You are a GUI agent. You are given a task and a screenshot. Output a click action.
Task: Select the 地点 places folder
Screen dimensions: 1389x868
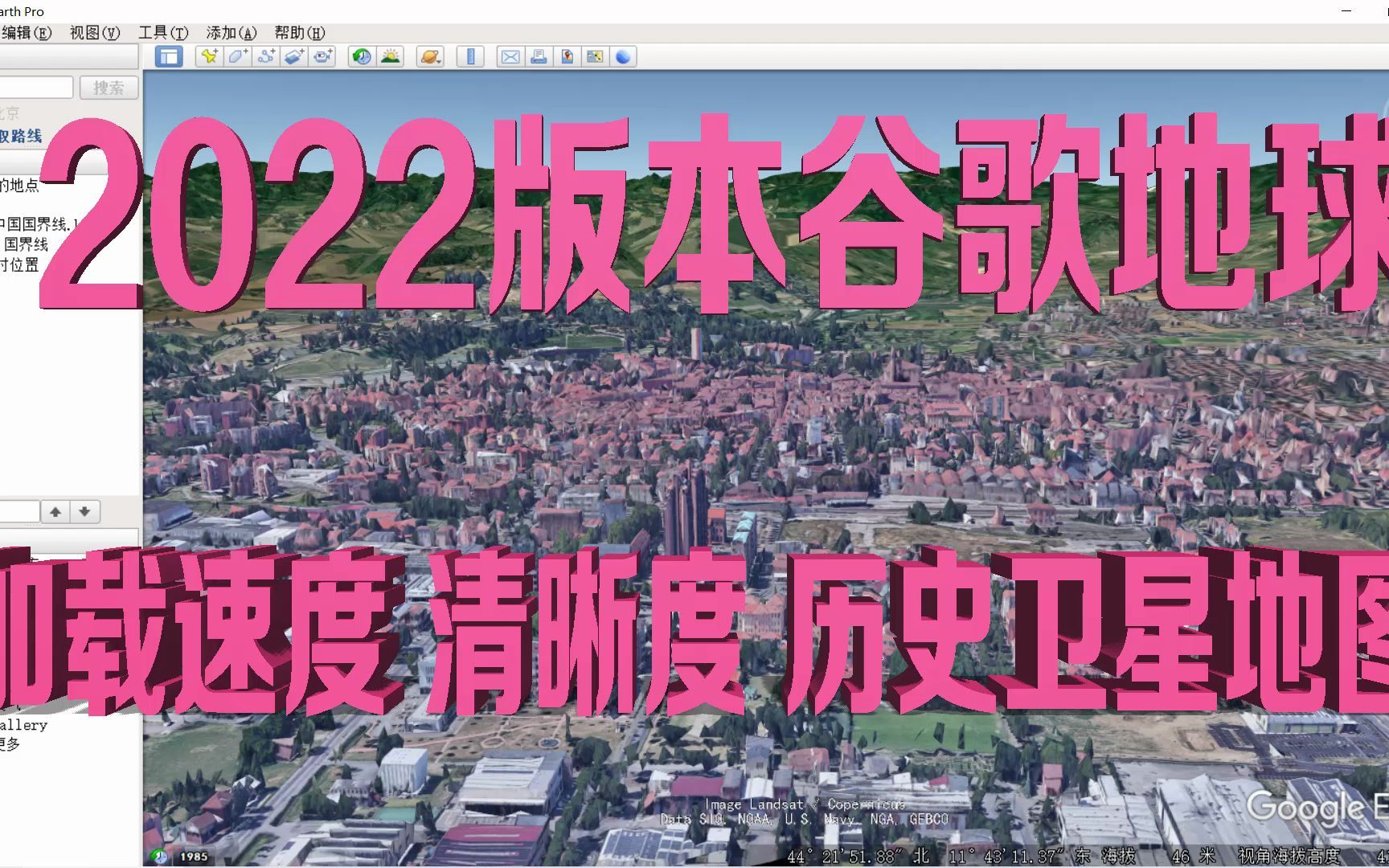(19, 185)
